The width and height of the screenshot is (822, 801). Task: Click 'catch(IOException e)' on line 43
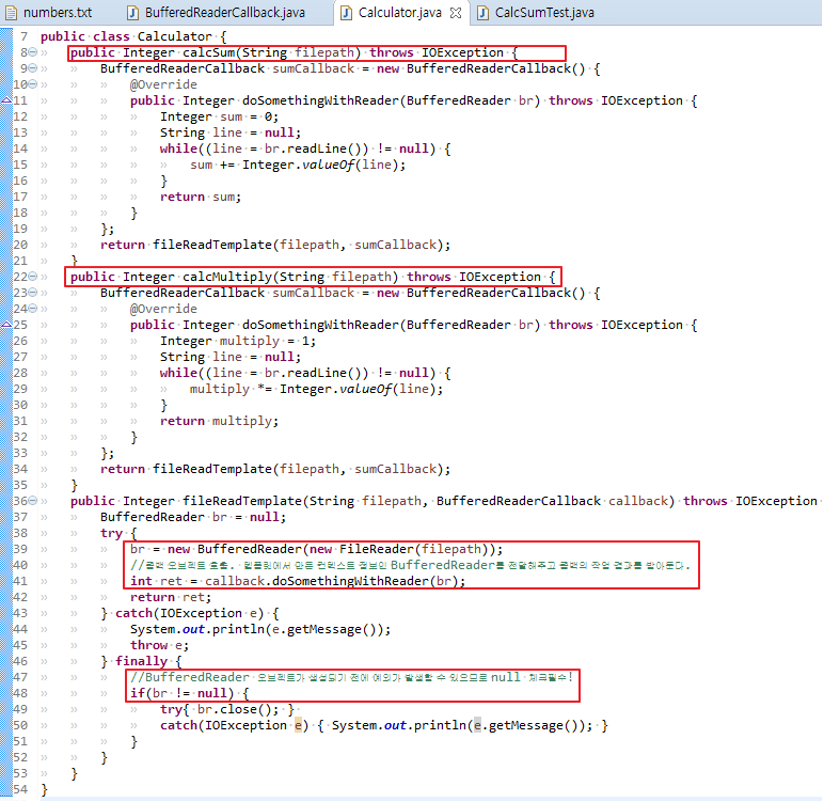point(190,613)
